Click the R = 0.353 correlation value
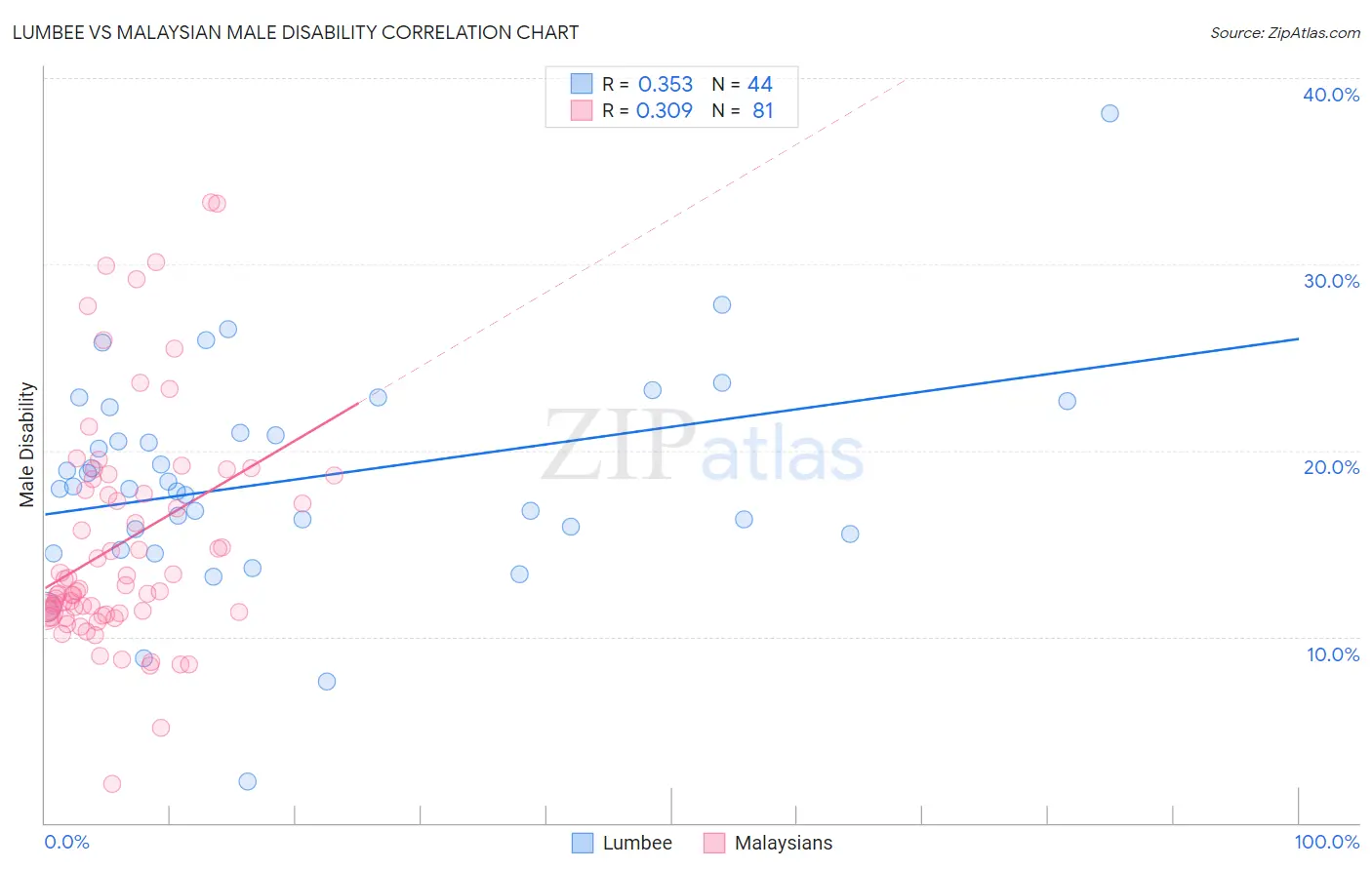This screenshot has width=1372, height=870. tap(647, 84)
